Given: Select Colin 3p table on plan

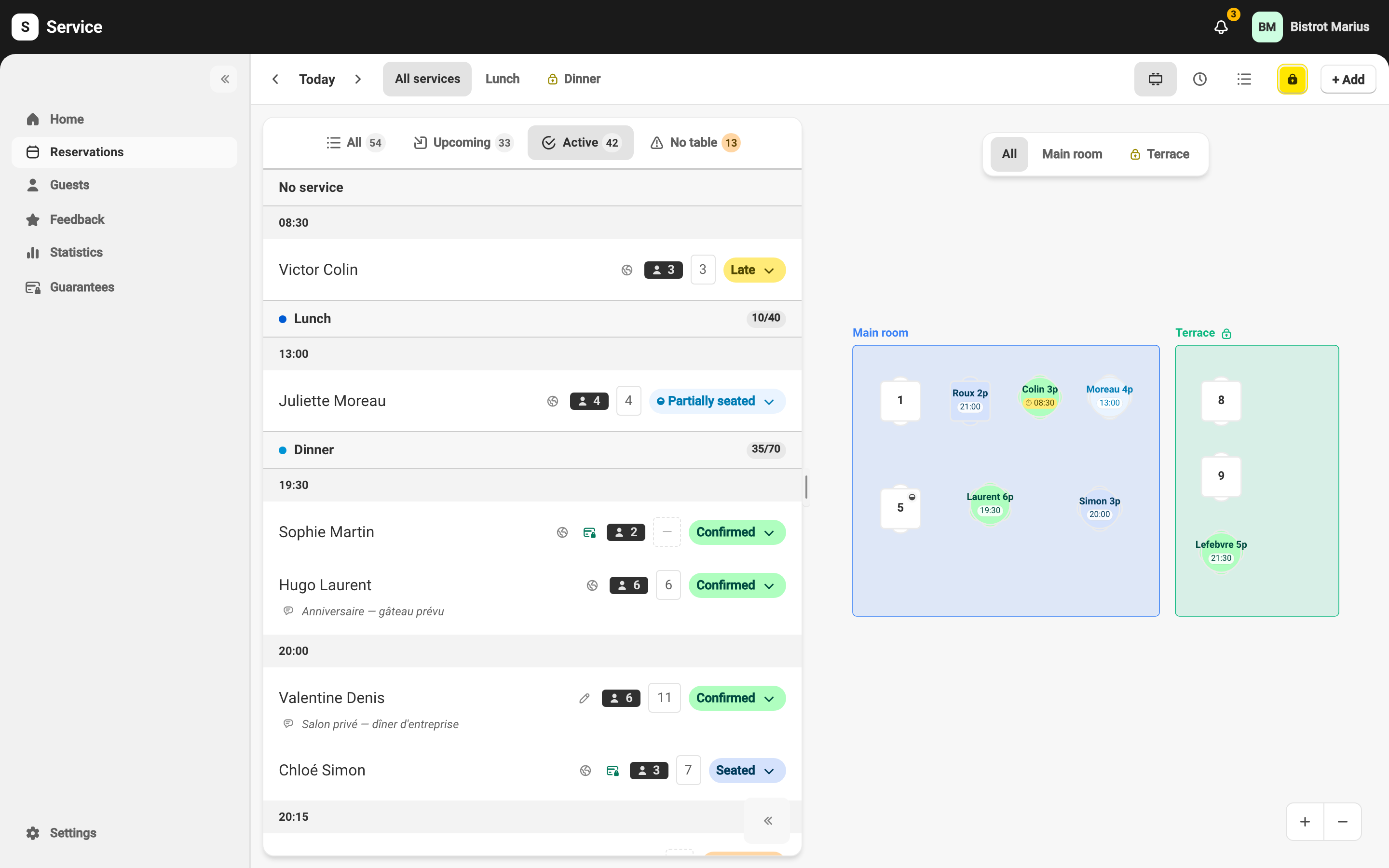Looking at the screenshot, I should (x=1039, y=397).
